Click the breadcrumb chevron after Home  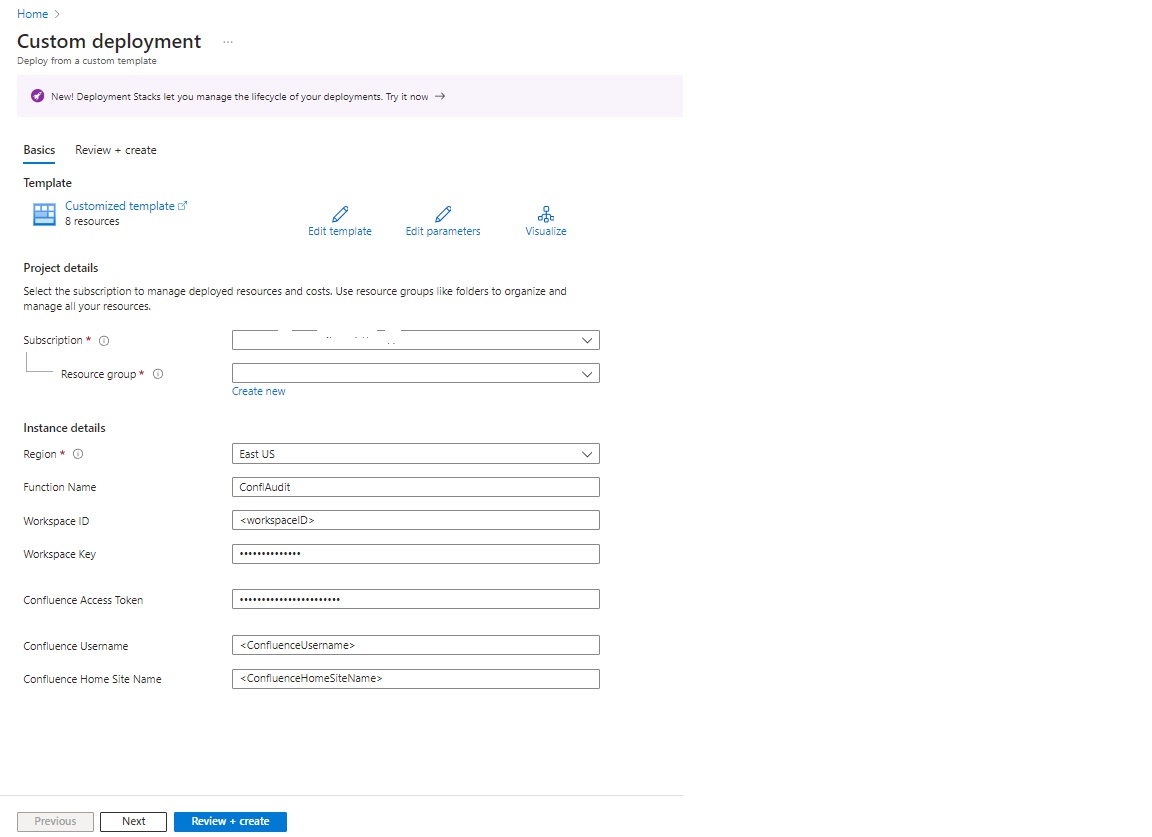click(x=57, y=14)
